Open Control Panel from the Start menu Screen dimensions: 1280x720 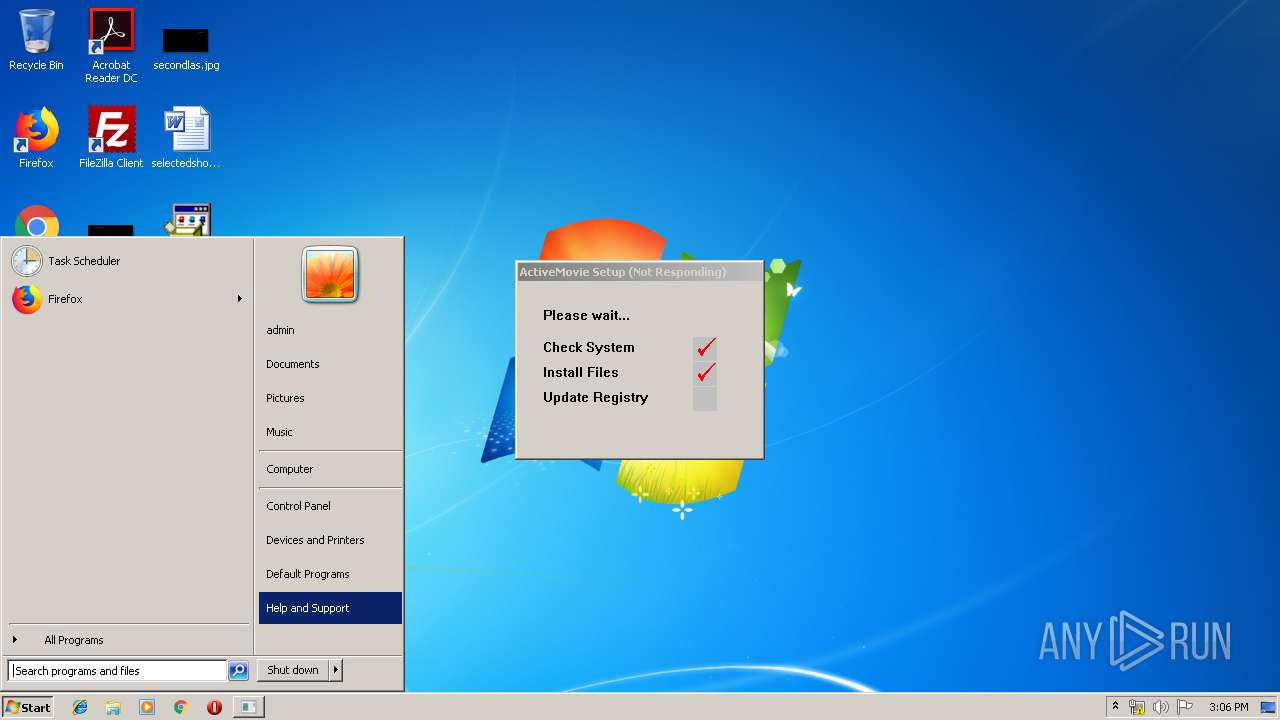pos(330,506)
